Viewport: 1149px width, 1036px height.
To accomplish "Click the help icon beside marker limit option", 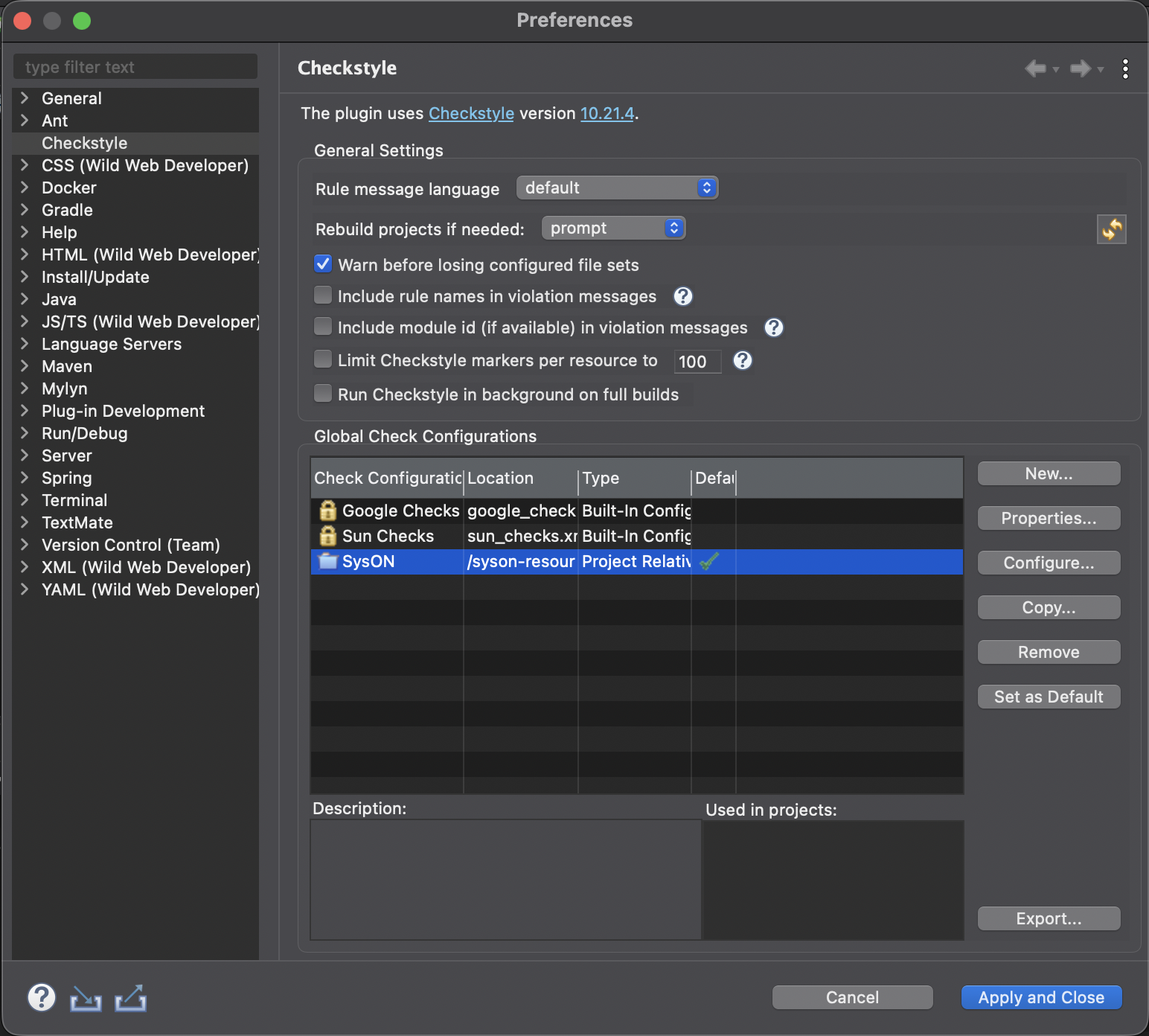I will coord(742,361).
